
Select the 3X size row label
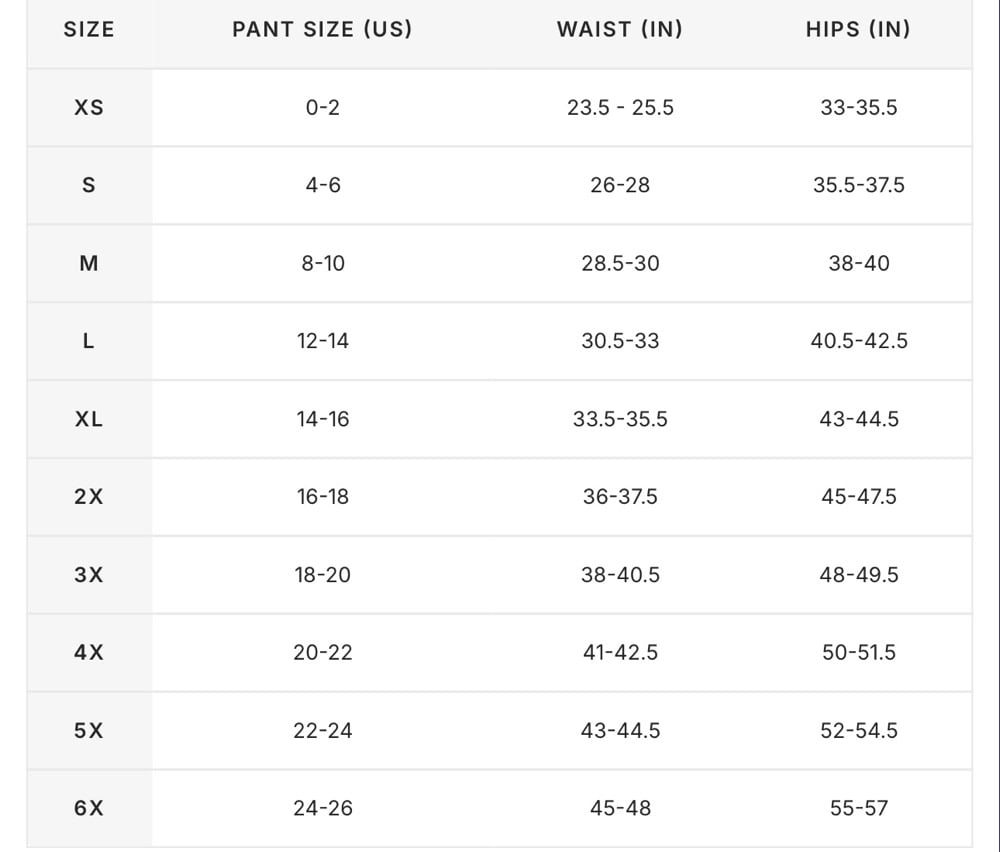click(89, 575)
